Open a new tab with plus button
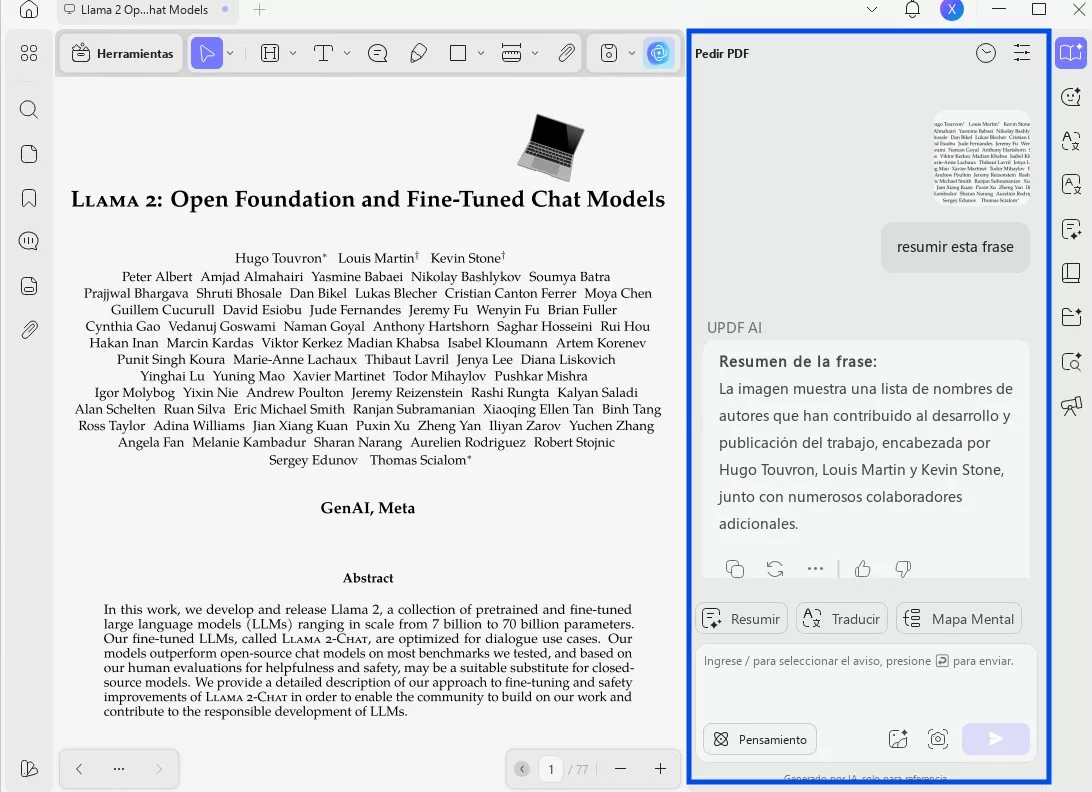1092x792 pixels. pyautogui.click(x=260, y=10)
